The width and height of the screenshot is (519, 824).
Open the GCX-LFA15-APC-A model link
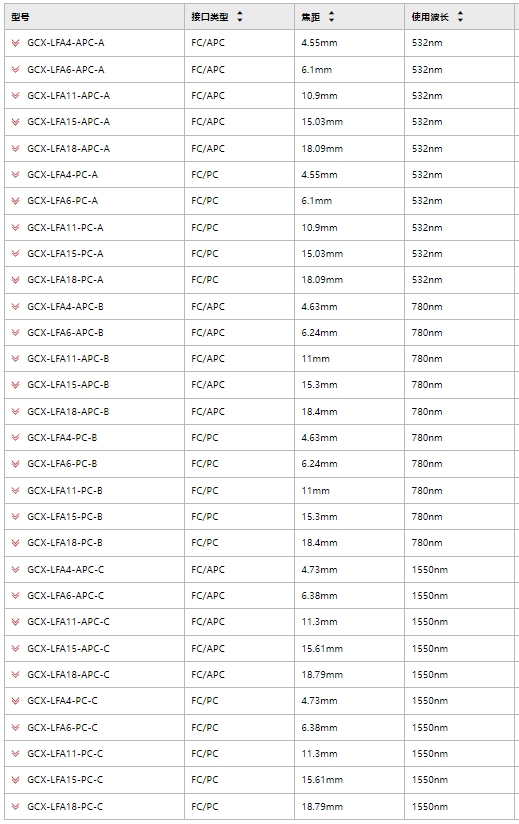tap(68, 122)
